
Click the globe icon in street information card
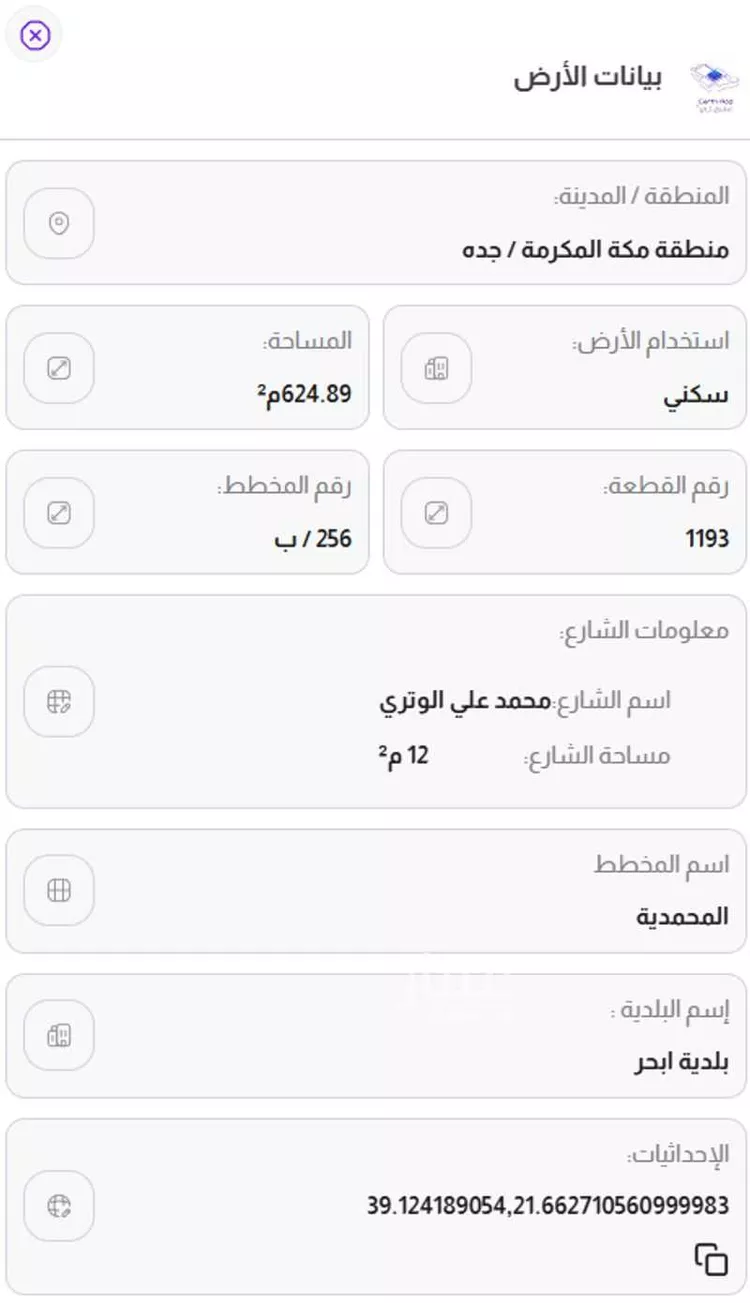pyautogui.click(x=59, y=701)
